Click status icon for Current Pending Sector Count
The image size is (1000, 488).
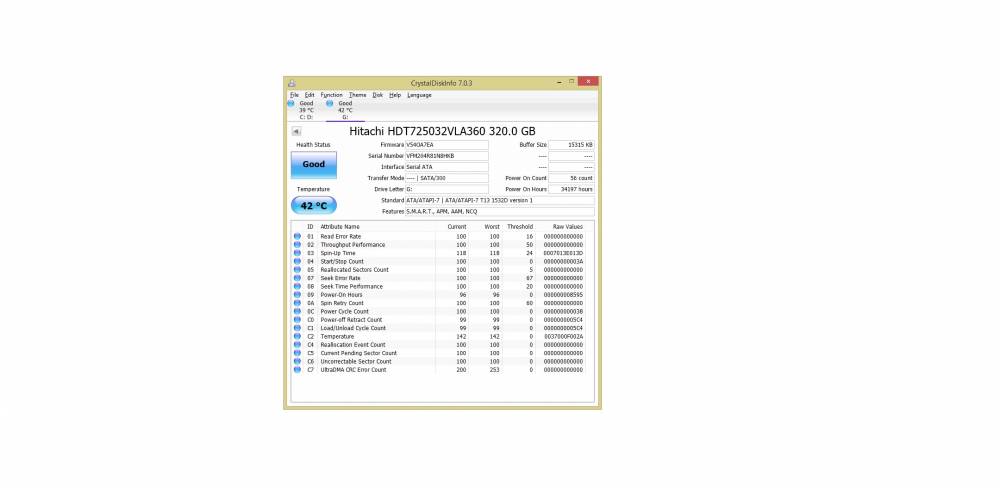coord(297,353)
